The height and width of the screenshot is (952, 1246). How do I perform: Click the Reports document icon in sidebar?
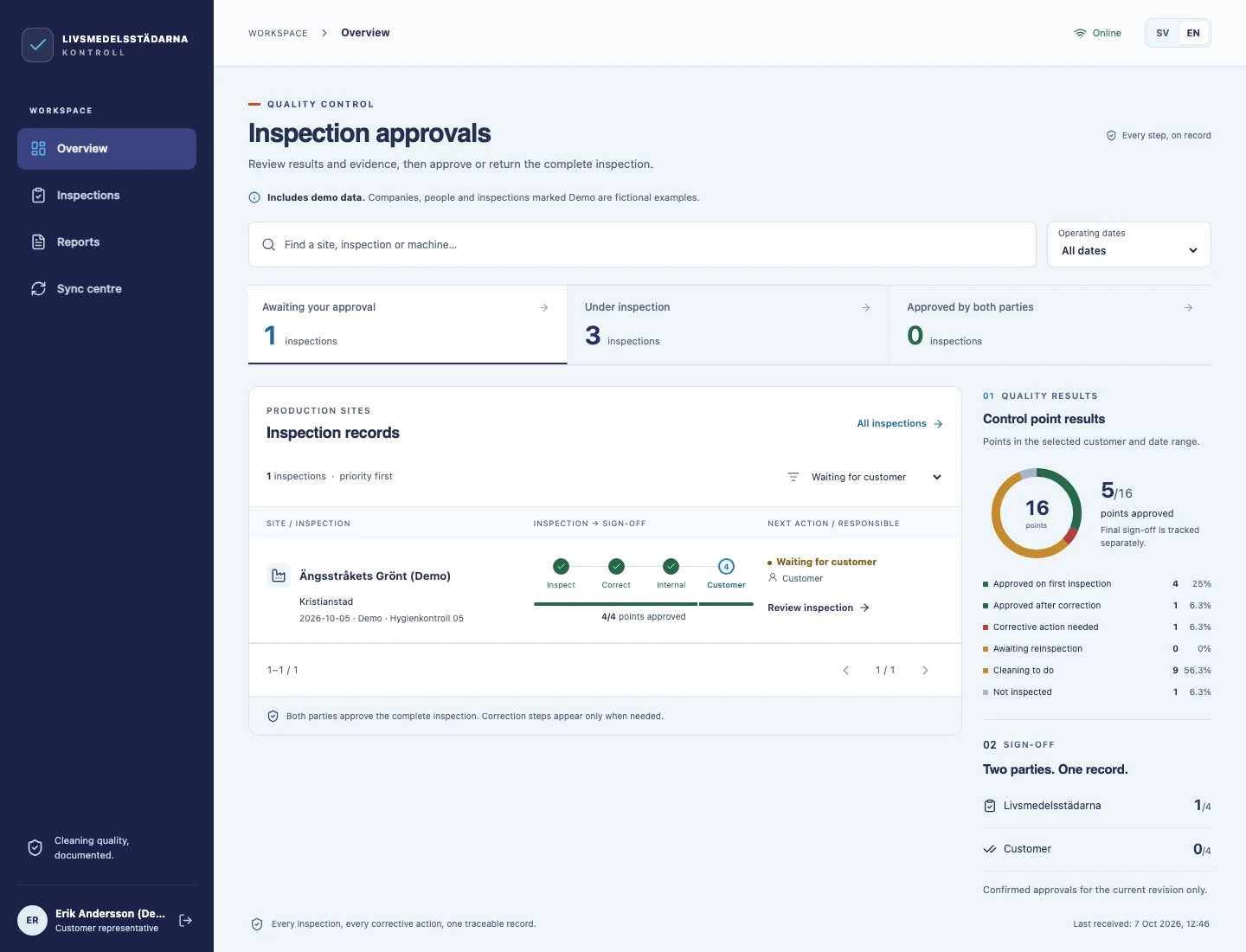click(38, 242)
